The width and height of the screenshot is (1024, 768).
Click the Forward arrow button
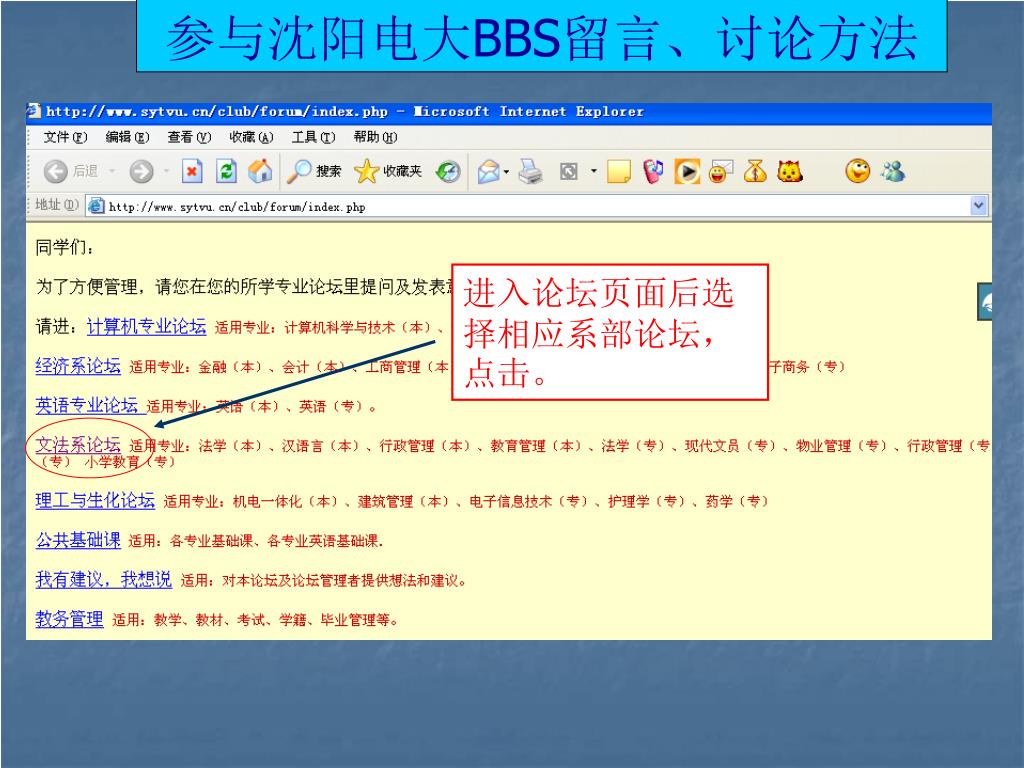pyautogui.click(x=141, y=171)
